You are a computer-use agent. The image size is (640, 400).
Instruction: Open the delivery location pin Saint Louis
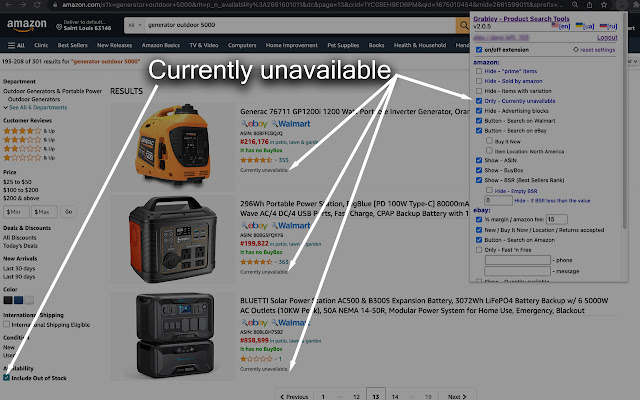[x=83, y=25]
